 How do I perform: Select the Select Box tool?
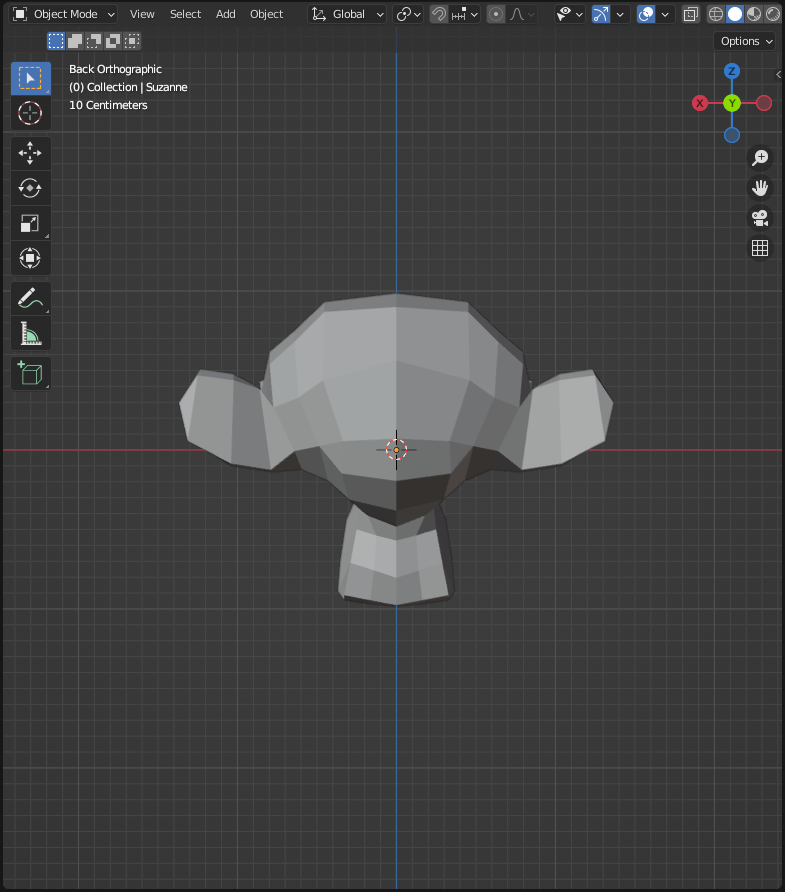tap(31, 78)
